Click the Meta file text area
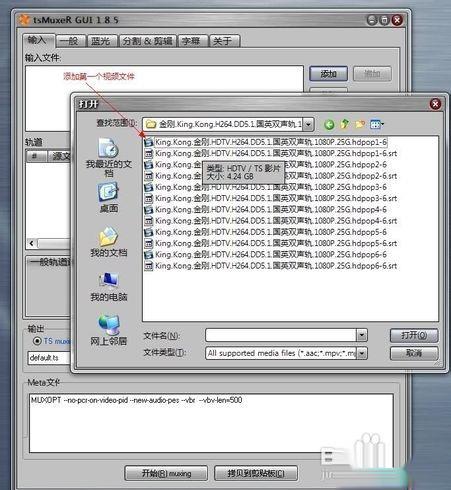The width and height of the screenshot is (451, 490). click(211, 423)
